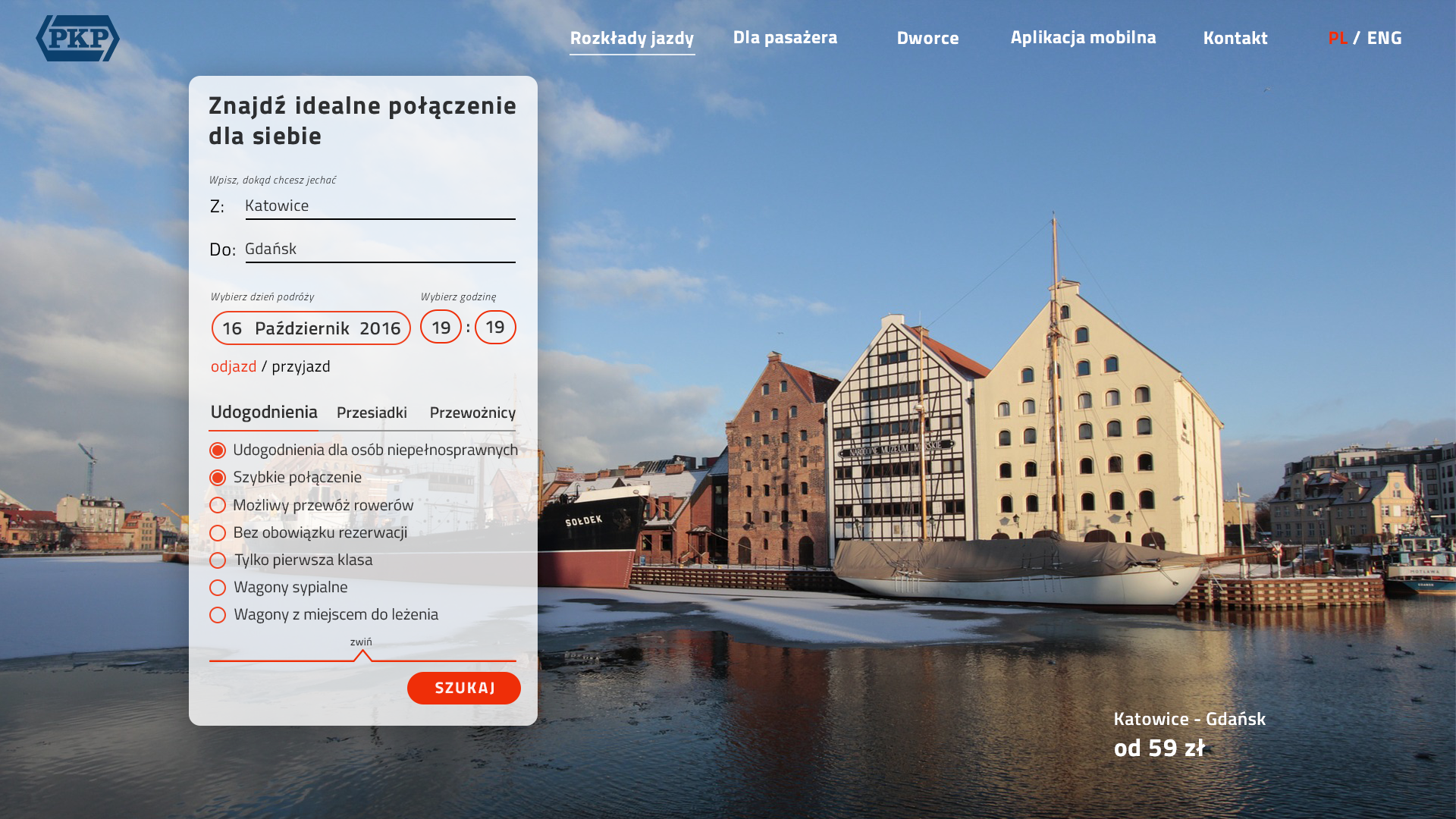Open Aplikacja mobilna page
The height and width of the screenshot is (819, 1456).
pyautogui.click(x=1083, y=37)
